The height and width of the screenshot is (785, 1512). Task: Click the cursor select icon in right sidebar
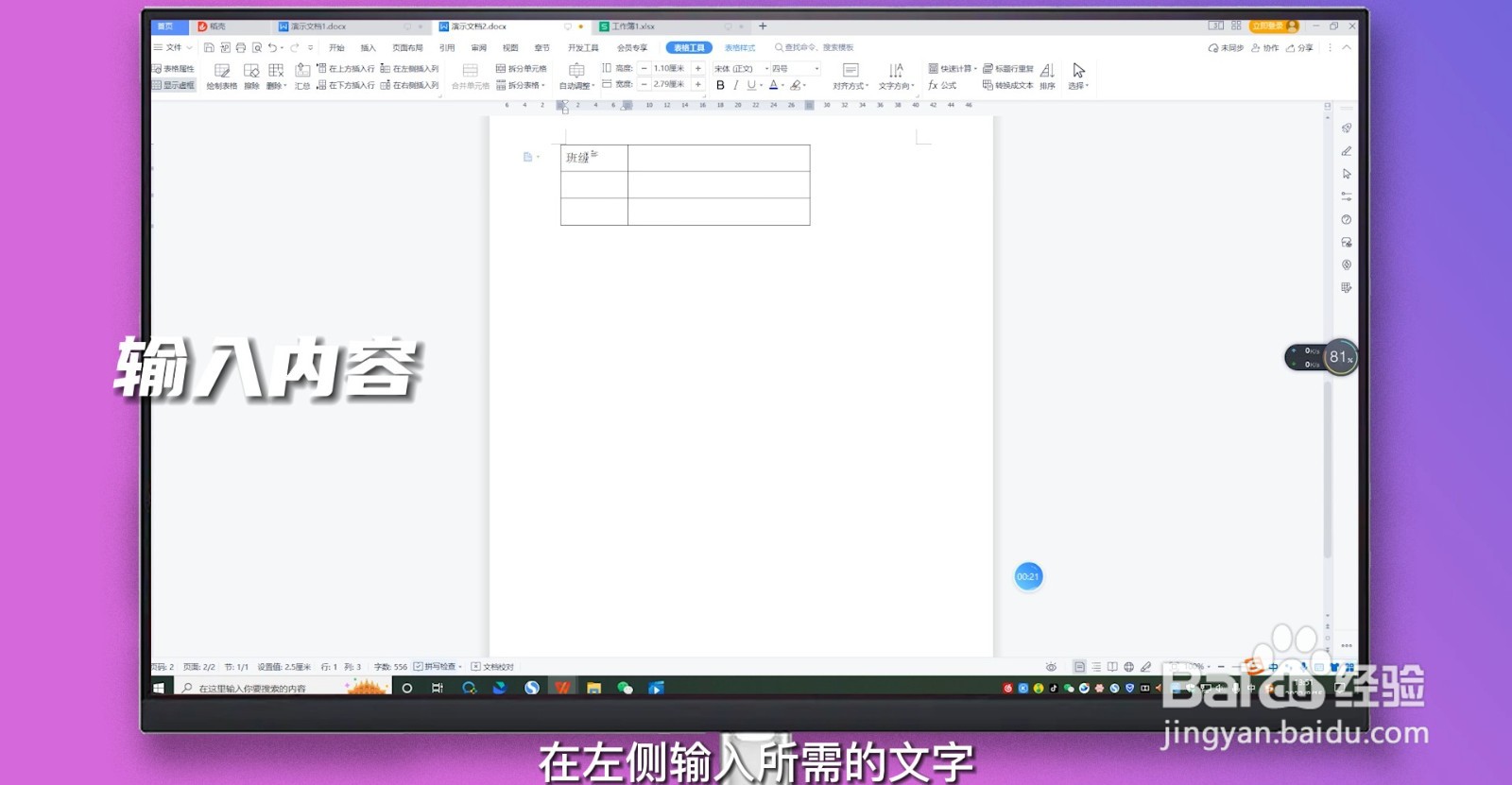[1347, 174]
